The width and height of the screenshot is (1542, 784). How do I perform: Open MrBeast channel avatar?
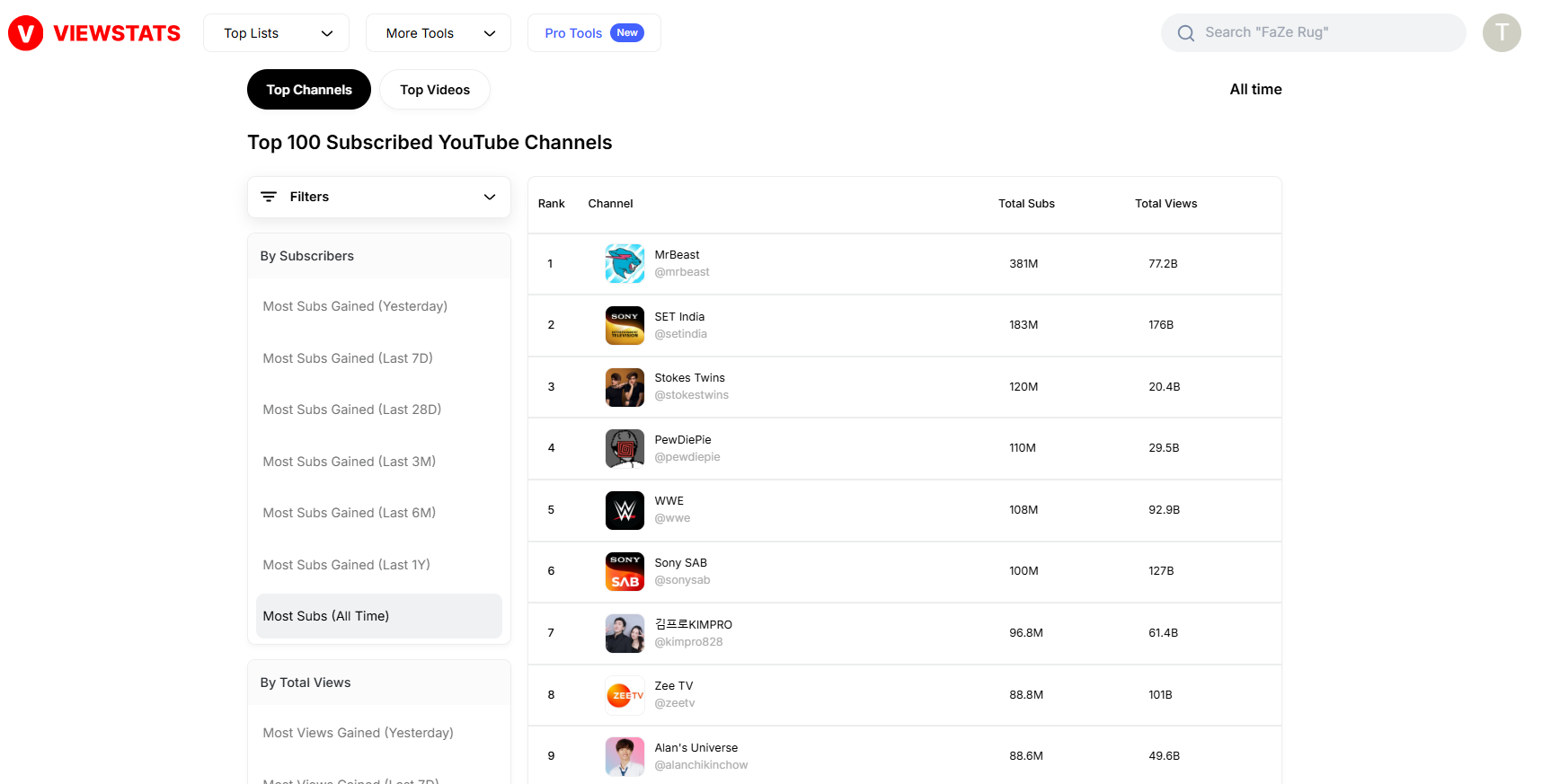(x=625, y=263)
